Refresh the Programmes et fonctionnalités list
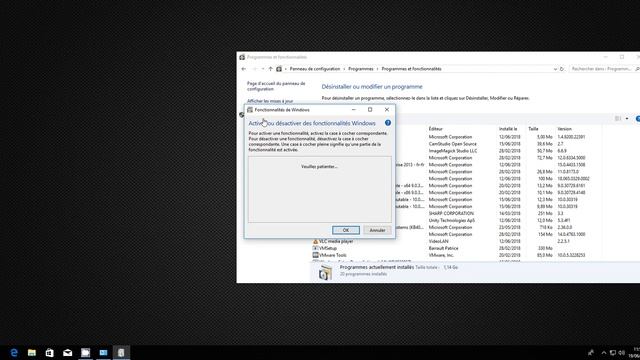This screenshot has width=640, height=360. click(x=562, y=69)
